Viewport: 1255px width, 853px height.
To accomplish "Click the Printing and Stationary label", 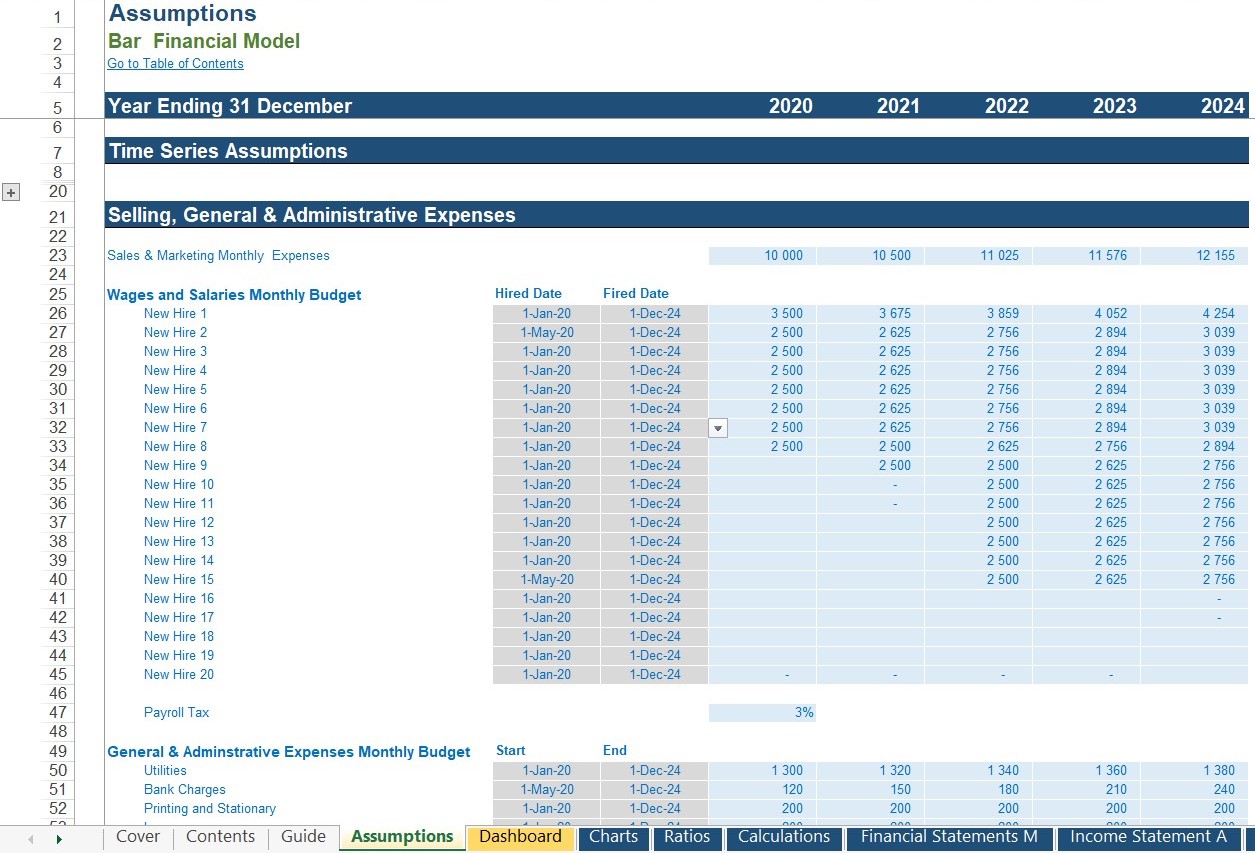I will pos(209,809).
